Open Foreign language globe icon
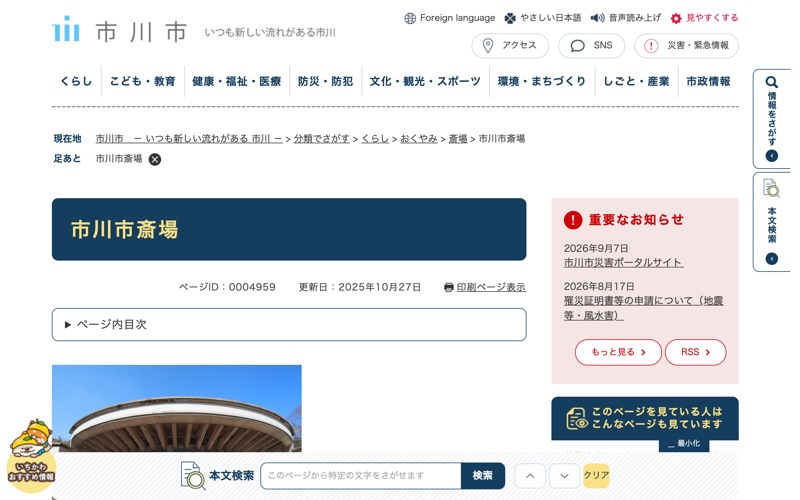Image resolution: width=800 pixels, height=500 pixels. [410, 18]
